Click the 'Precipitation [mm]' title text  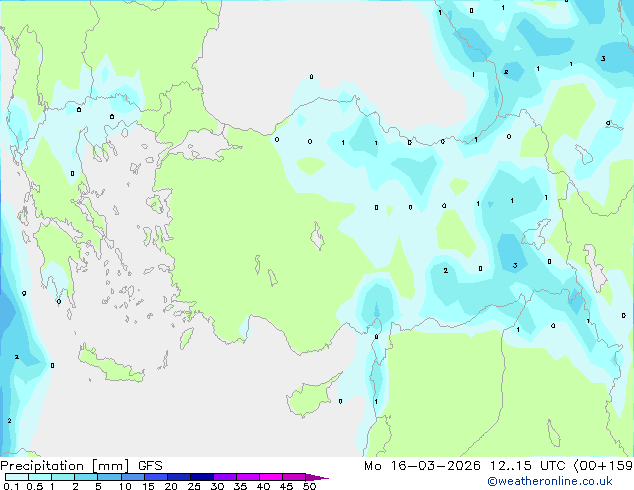[65, 466]
